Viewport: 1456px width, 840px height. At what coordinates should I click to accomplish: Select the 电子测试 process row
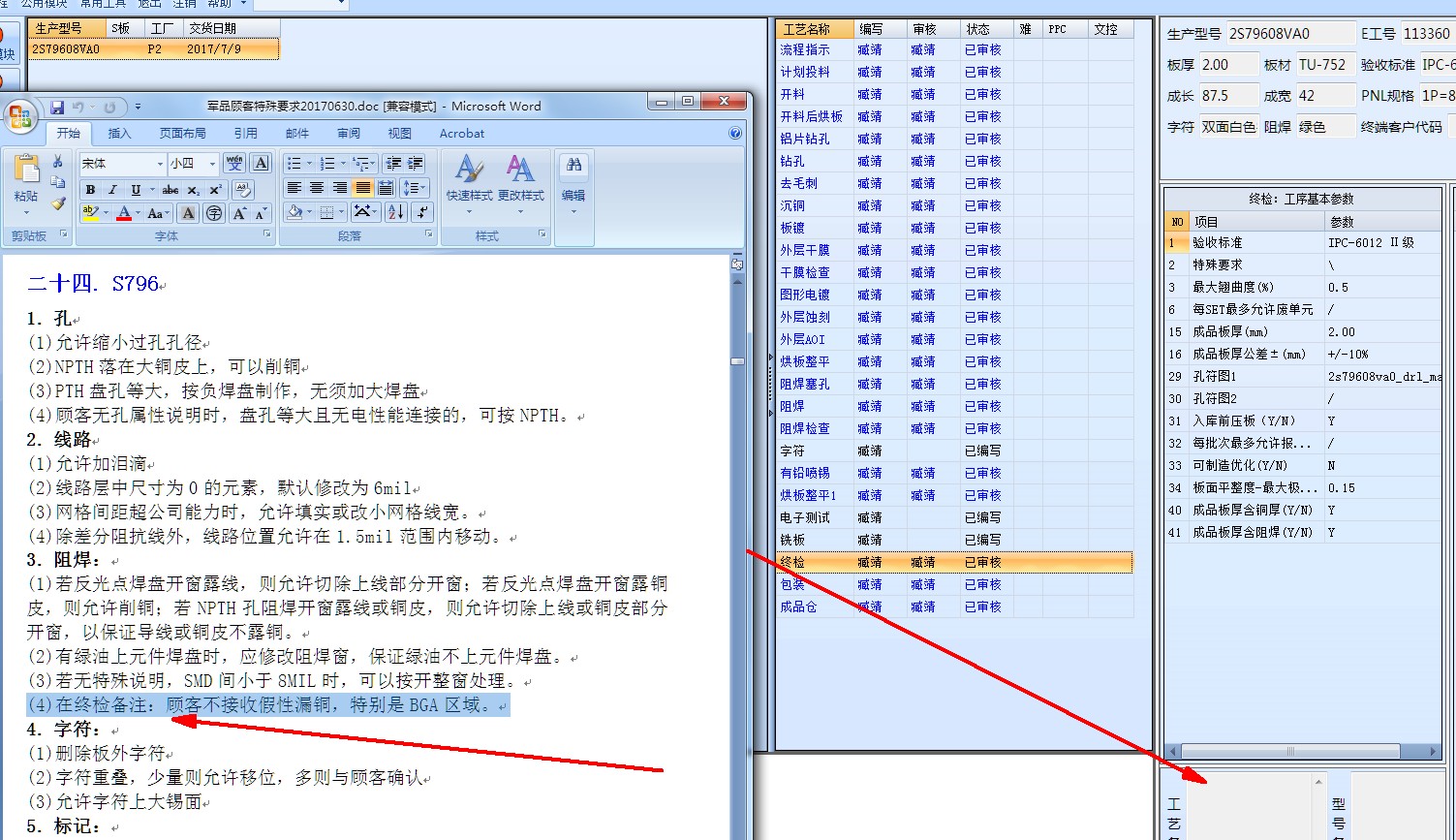point(954,517)
